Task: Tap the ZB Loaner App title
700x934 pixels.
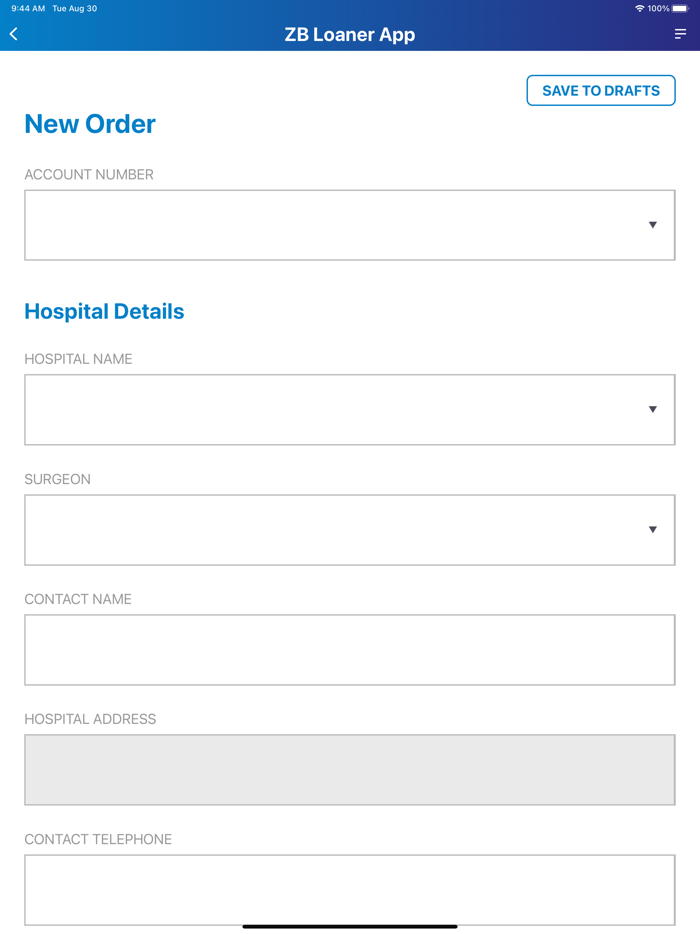Action: click(350, 35)
